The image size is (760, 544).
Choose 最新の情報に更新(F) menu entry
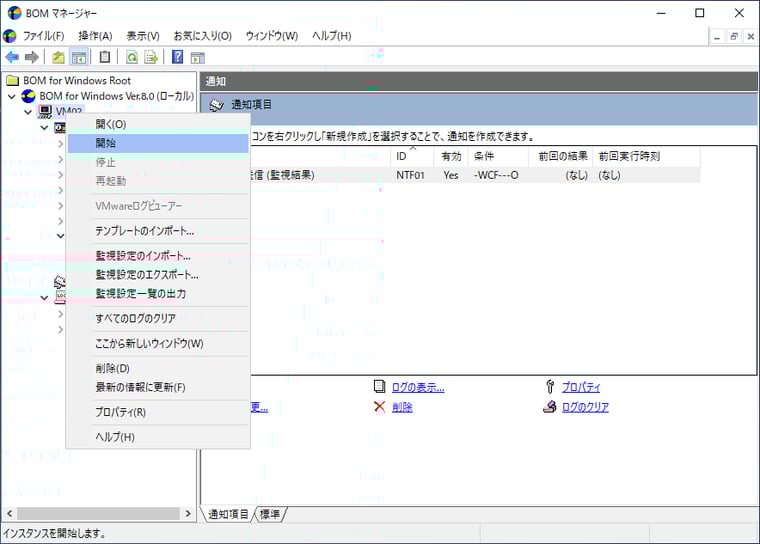point(158,387)
